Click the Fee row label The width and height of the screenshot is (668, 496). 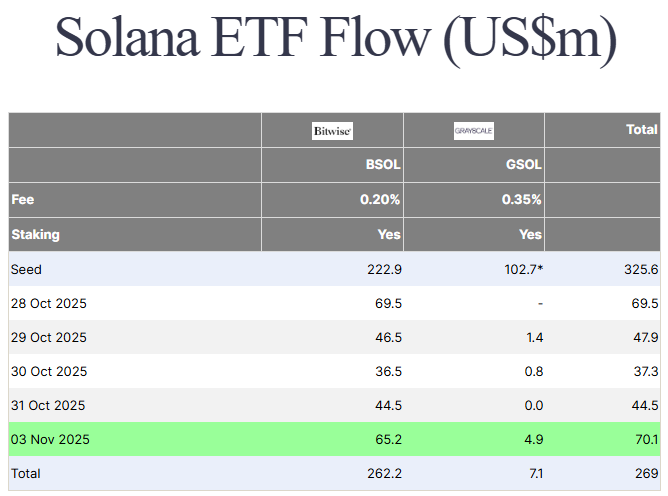tap(22, 200)
